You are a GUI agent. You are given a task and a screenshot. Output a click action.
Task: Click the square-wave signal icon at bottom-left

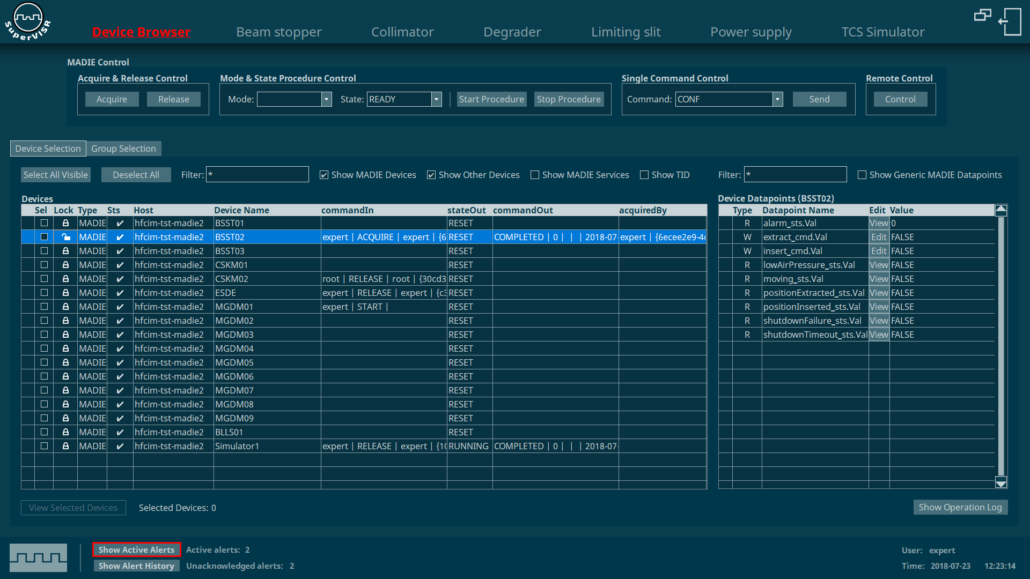pyautogui.click(x=38, y=557)
